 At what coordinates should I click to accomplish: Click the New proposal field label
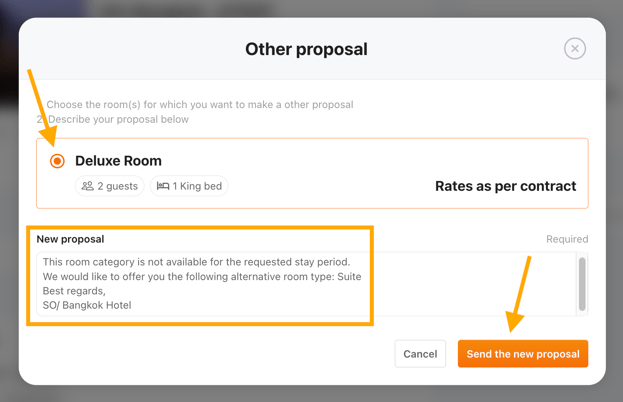pos(70,239)
